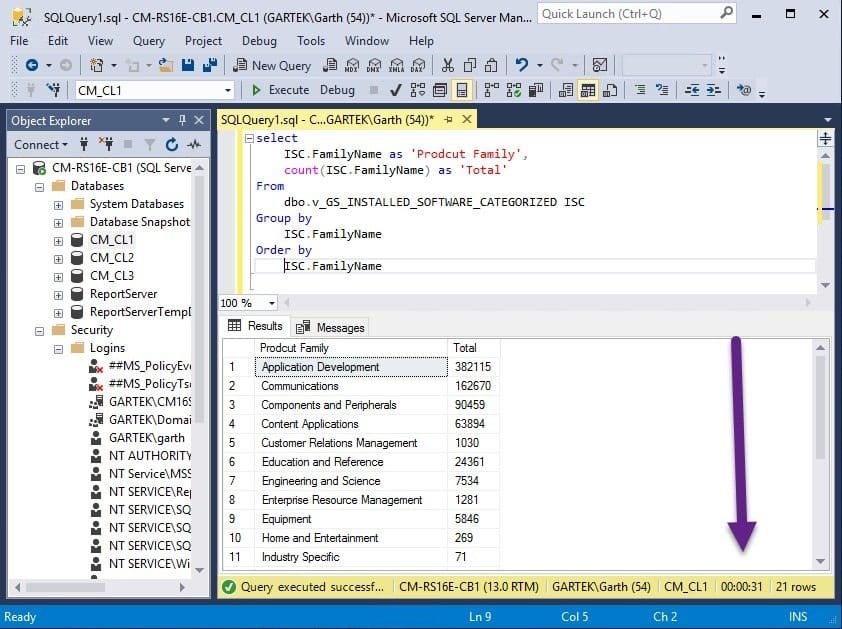Collapse the Databases folder node
Image resolution: width=842 pixels, height=629 pixels.
click(x=39, y=187)
